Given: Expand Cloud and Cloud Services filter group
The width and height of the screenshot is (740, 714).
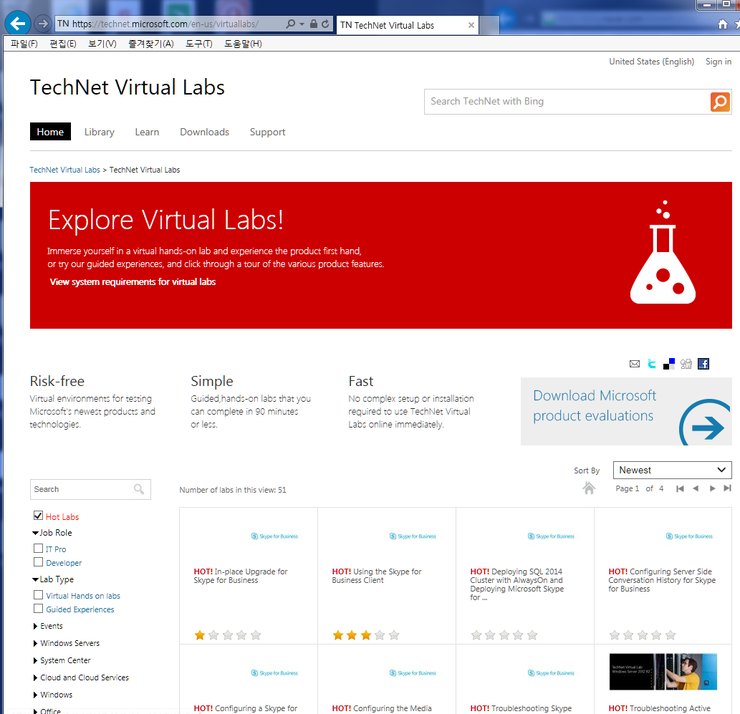Looking at the screenshot, I should (35, 678).
